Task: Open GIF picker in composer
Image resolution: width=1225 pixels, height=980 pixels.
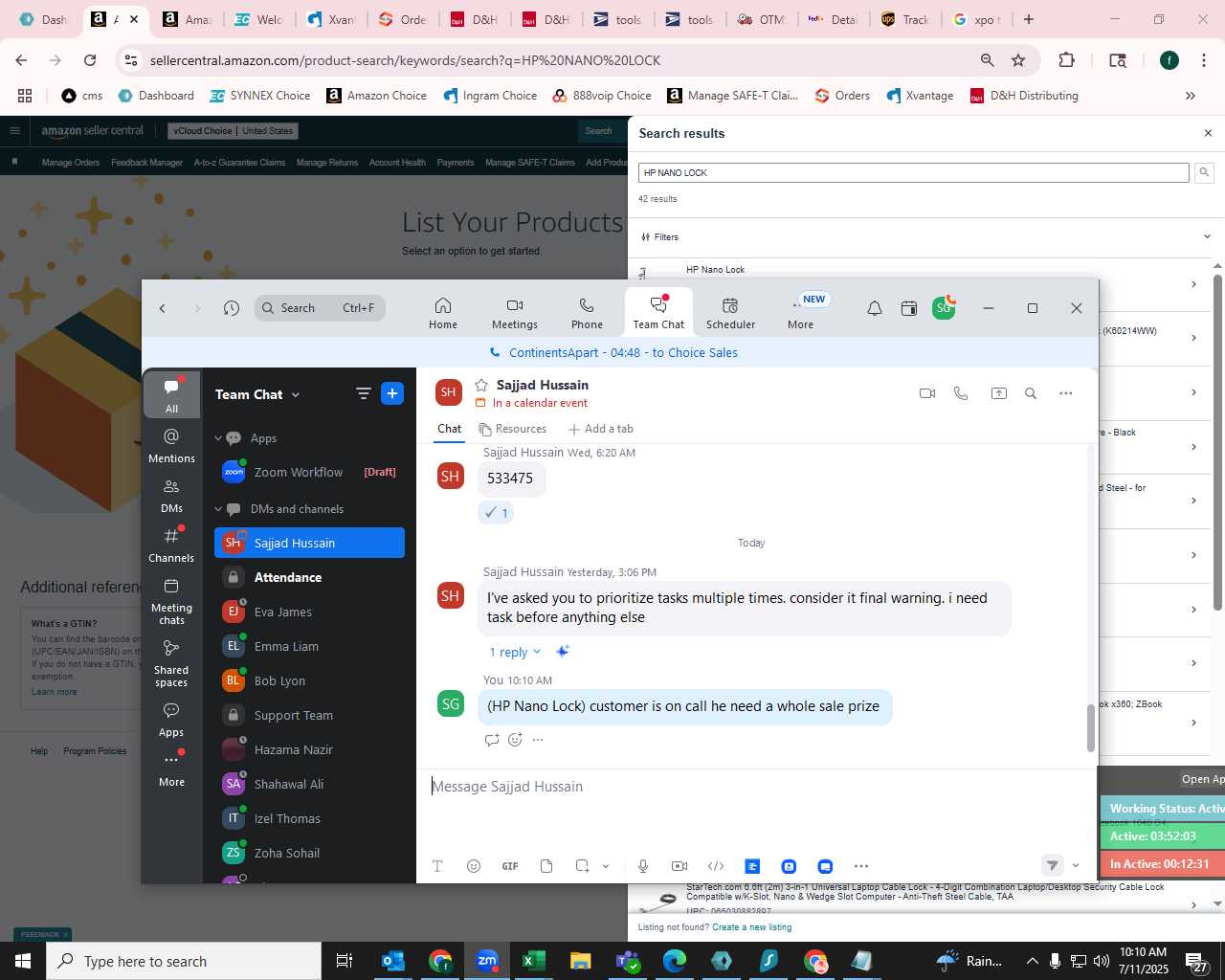Action: [510, 866]
